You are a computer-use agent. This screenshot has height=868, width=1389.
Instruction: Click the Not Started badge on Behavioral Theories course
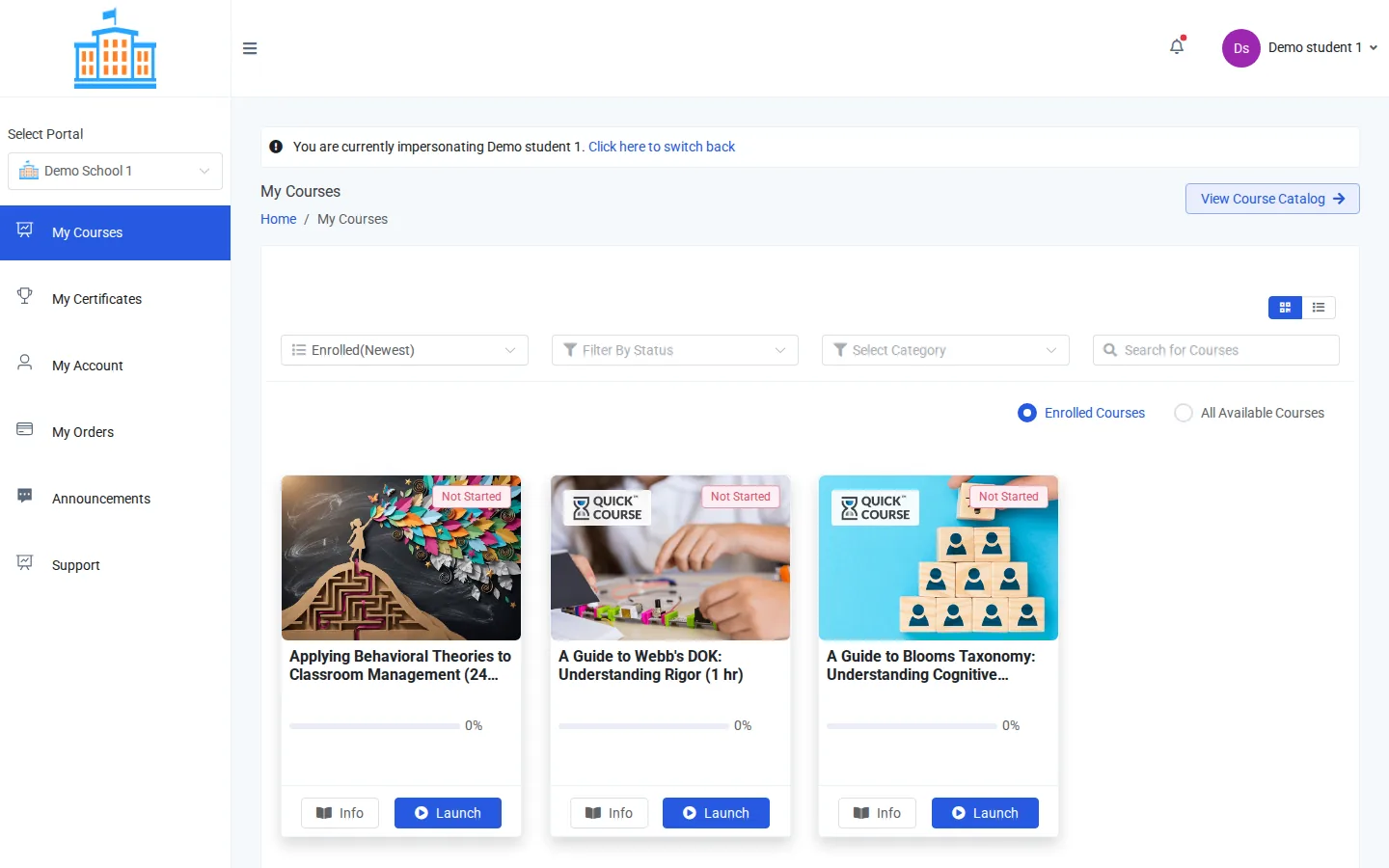472,497
